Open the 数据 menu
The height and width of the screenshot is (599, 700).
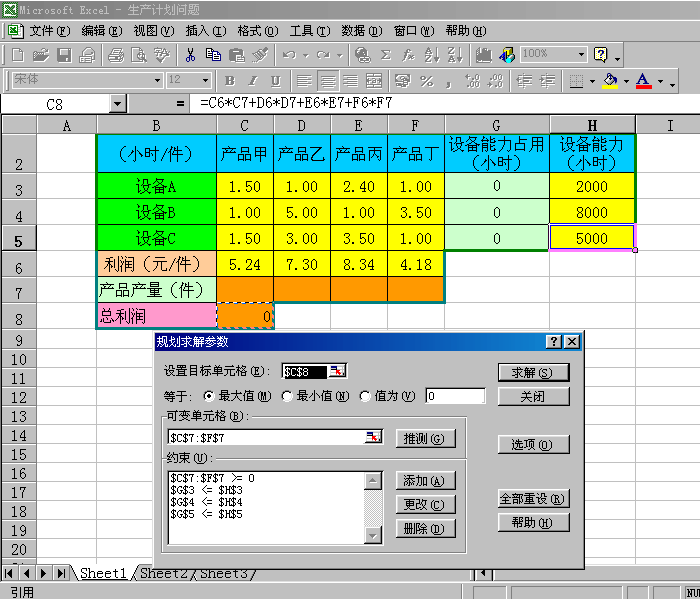[362, 31]
